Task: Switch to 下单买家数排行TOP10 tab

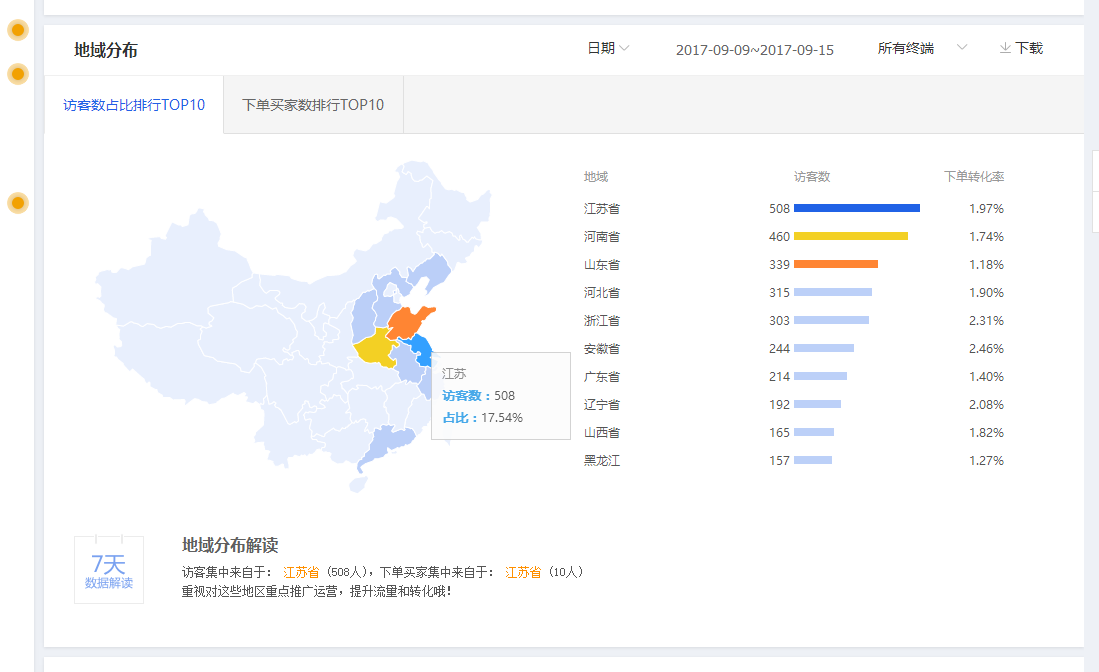Action: [313, 105]
